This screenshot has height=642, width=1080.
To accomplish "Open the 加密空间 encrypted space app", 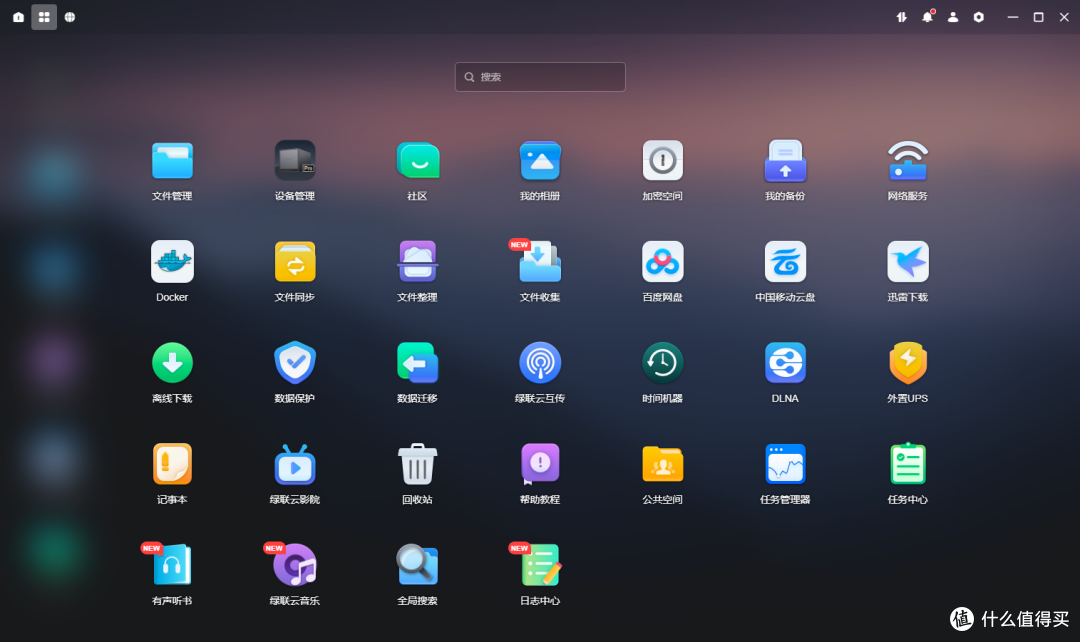I will point(663,161).
